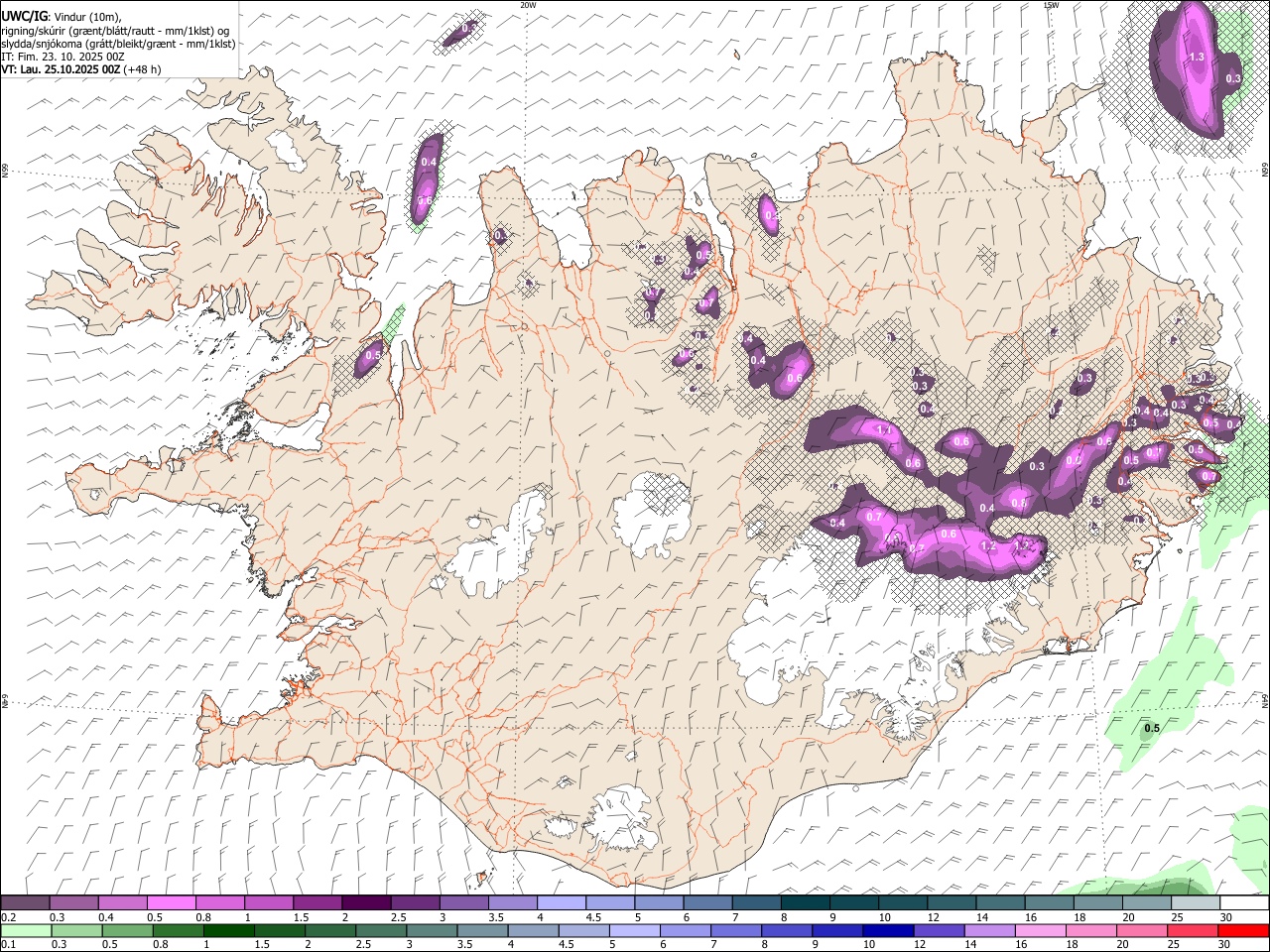Click the lower legend swatch between 5 and 6
Screen dimensions: 1270x952
pos(635,931)
